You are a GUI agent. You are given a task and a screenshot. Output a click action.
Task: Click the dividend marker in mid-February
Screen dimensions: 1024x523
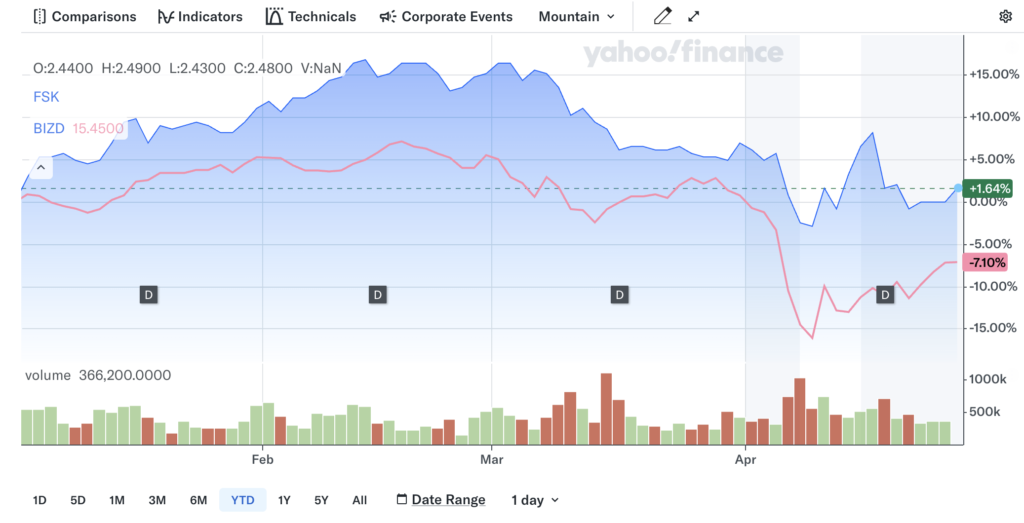click(x=377, y=295)
